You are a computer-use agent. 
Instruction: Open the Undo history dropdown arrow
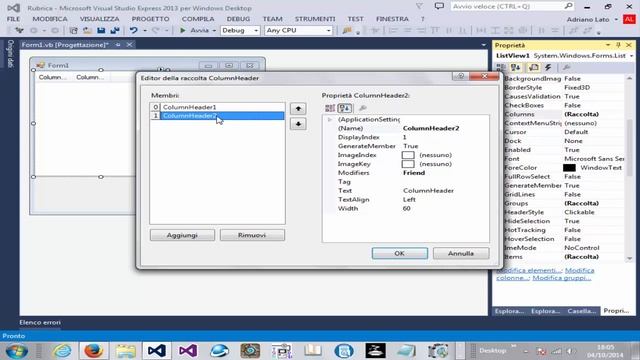[144, 31]
